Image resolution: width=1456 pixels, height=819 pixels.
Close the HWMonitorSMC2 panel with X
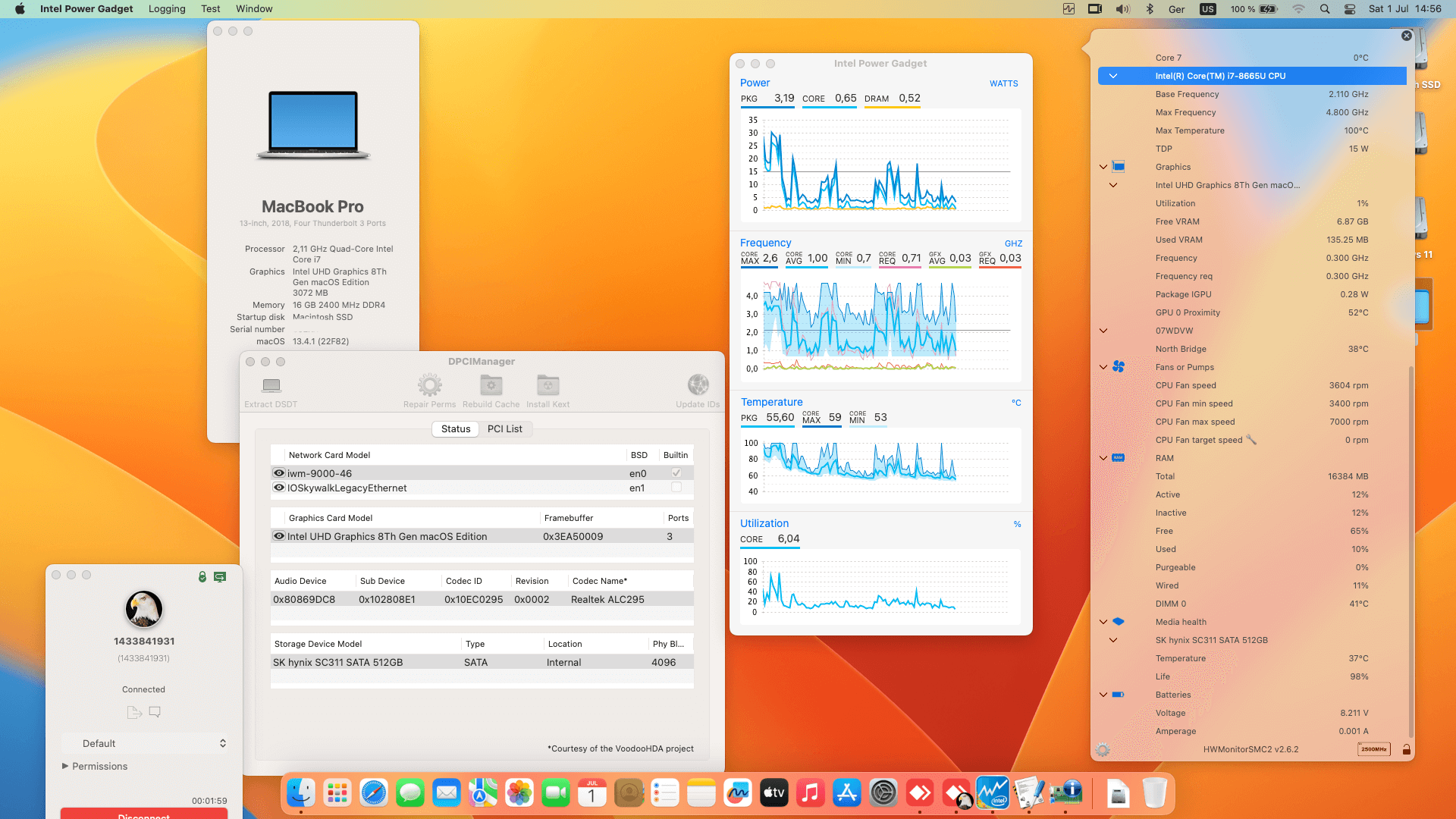(1407, 36)
